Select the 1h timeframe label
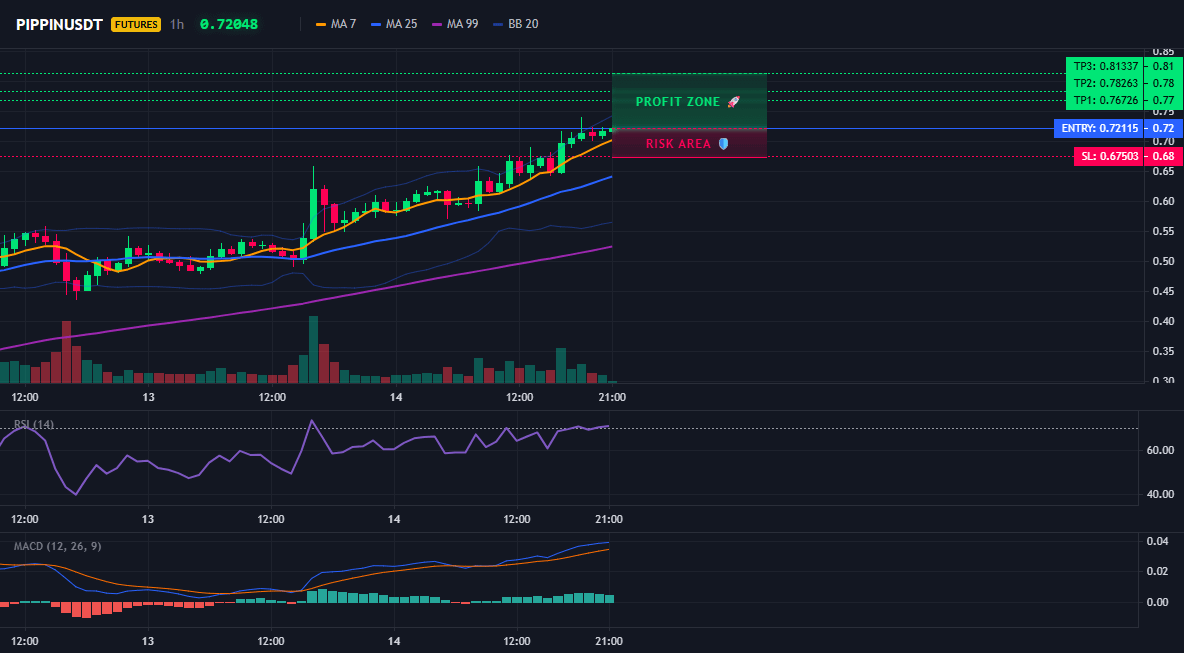Image resolution: width=1184 pixels, height=653 pixels. (x=177, y=24)
